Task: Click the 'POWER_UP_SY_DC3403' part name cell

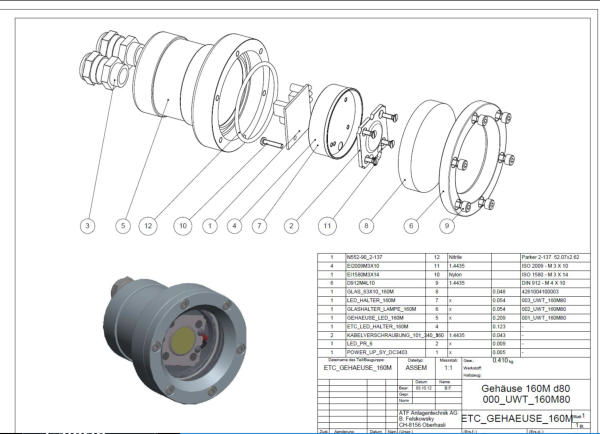Action: (x=385, y=352)
